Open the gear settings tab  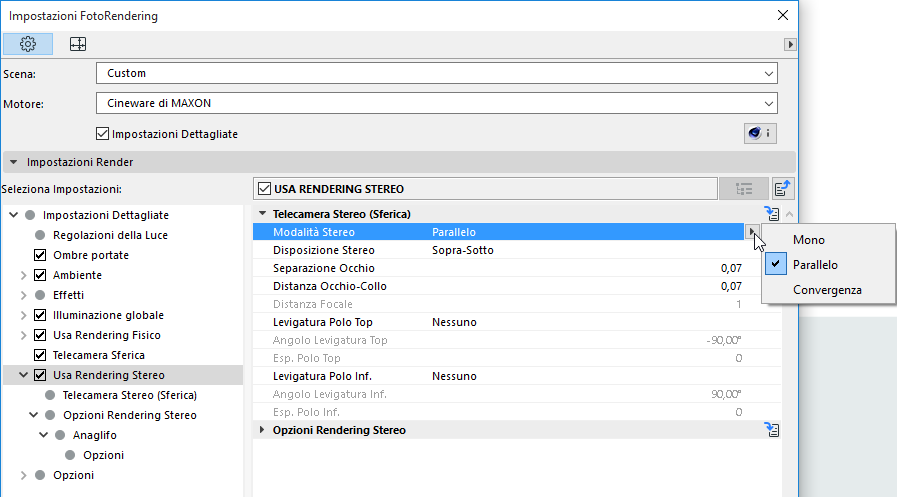point(27,44)
